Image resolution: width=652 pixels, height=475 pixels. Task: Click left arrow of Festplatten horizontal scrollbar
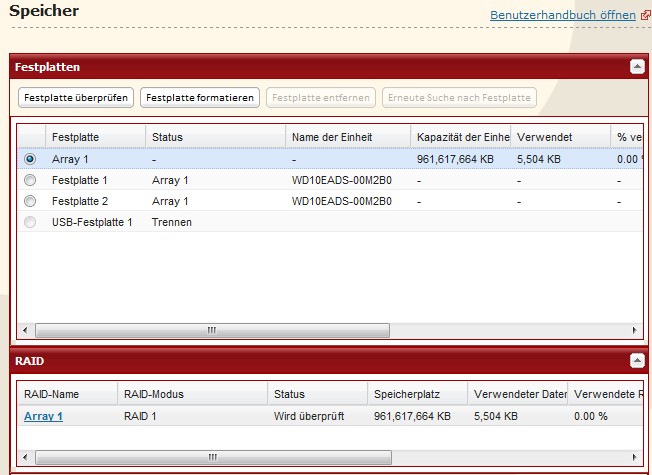click(25, 330)
